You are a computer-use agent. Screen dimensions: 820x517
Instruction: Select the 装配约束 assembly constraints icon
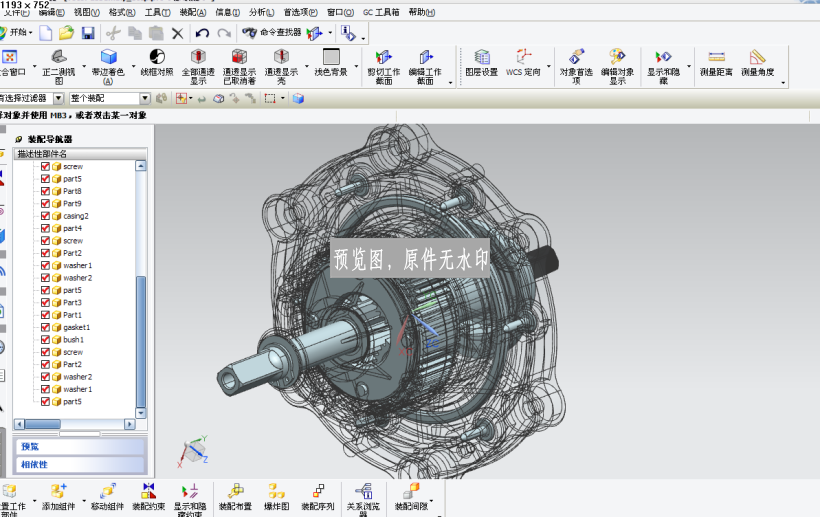pos(149,497)
